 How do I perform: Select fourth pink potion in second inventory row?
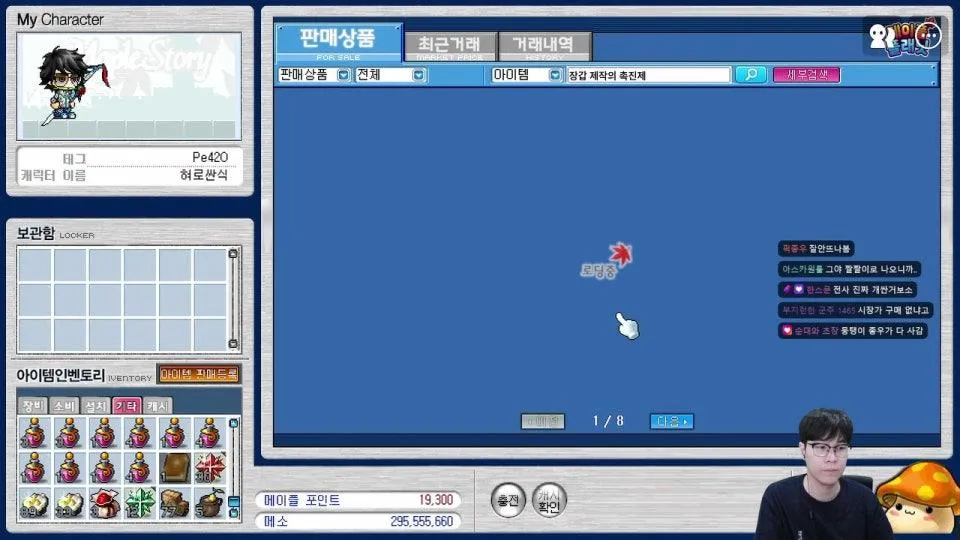click(x=140, y=468)
